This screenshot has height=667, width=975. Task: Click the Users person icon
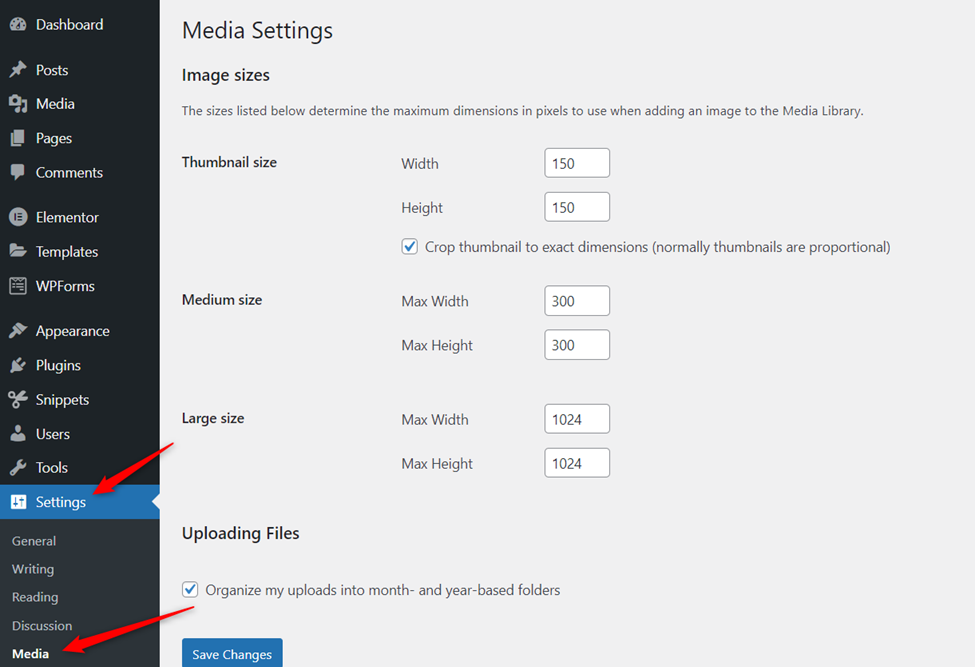click(18, 433)
